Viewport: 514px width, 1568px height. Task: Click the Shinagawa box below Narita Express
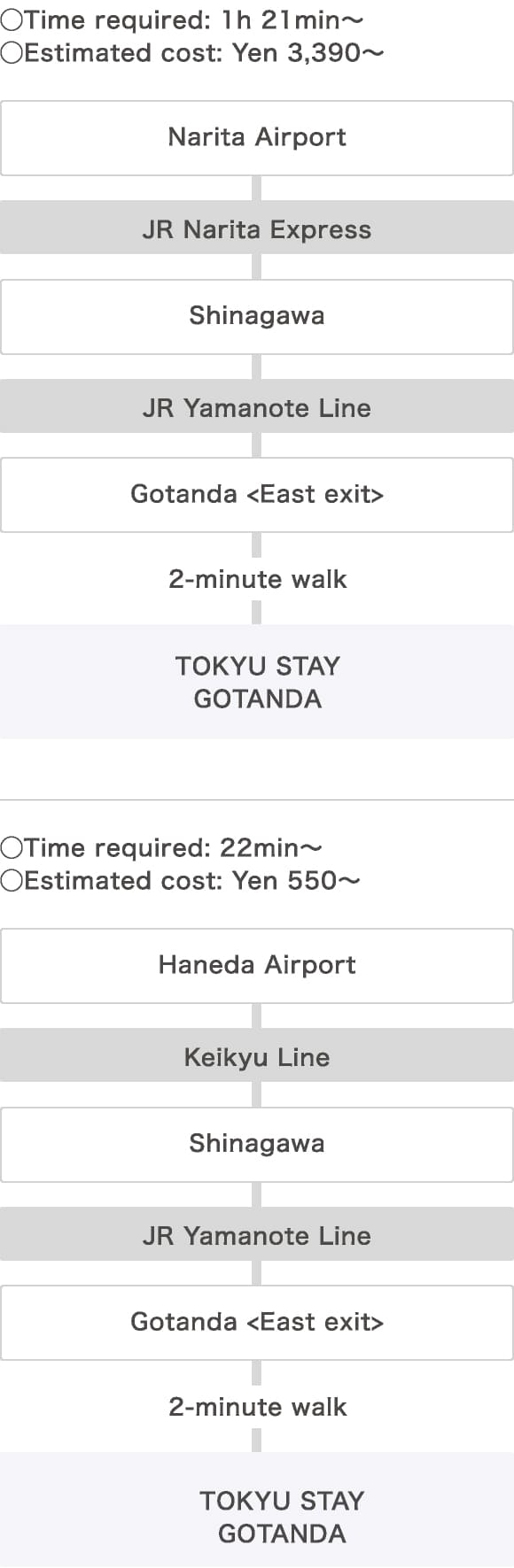pos(257,317)
